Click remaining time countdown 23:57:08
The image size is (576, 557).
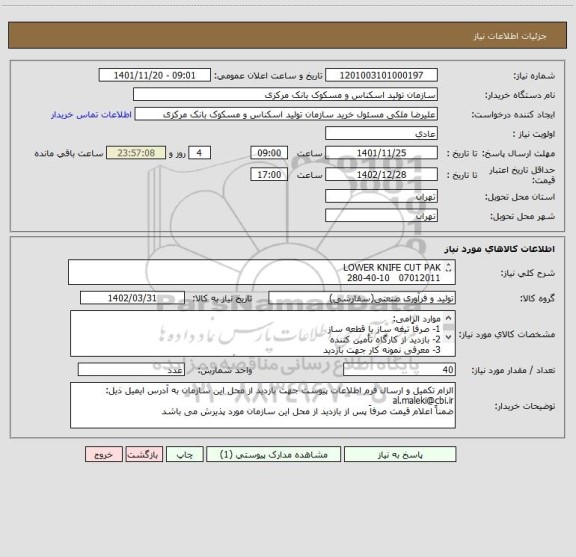coord(136,153)
